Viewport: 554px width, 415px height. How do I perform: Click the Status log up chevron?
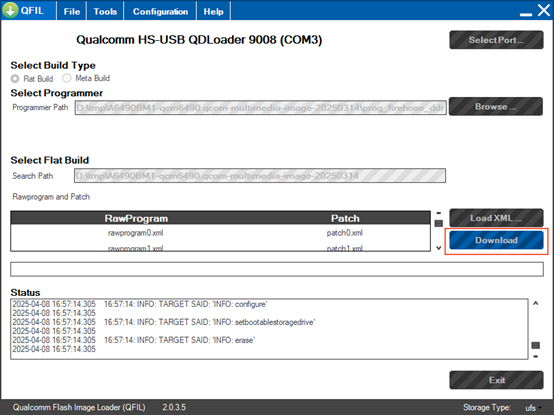[x=536, y=303]
